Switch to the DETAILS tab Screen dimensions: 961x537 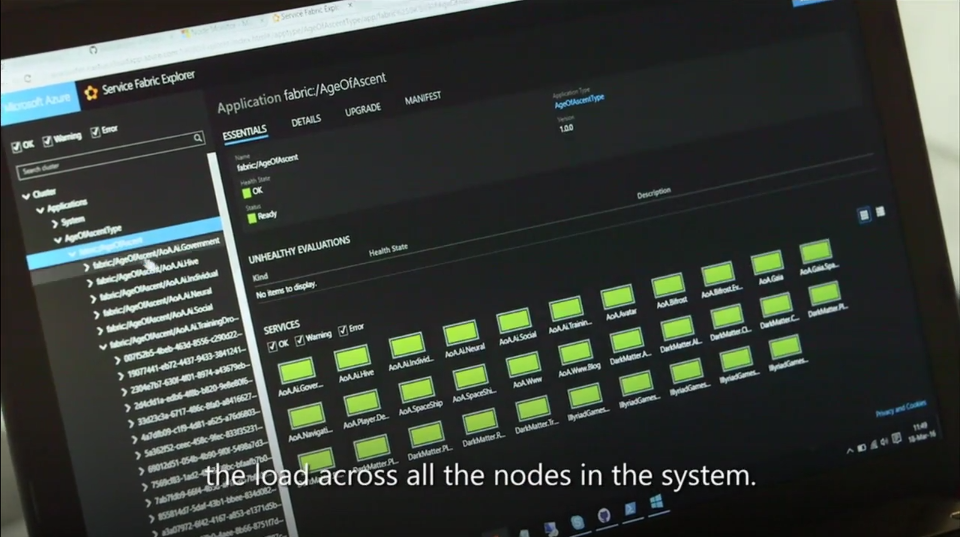[x=306, y=120]
